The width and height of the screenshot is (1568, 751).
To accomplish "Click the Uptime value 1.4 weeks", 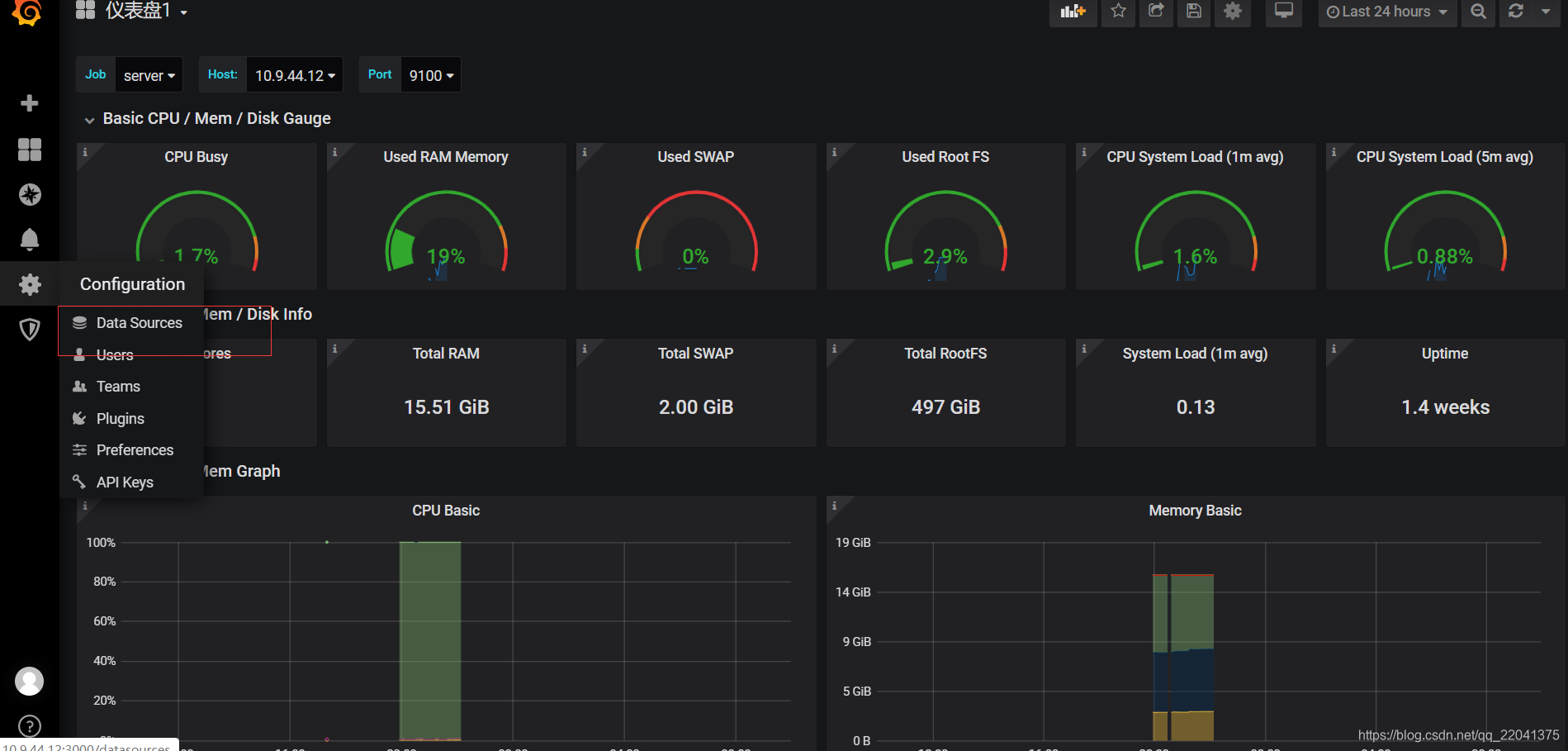I will point(1445,407).
